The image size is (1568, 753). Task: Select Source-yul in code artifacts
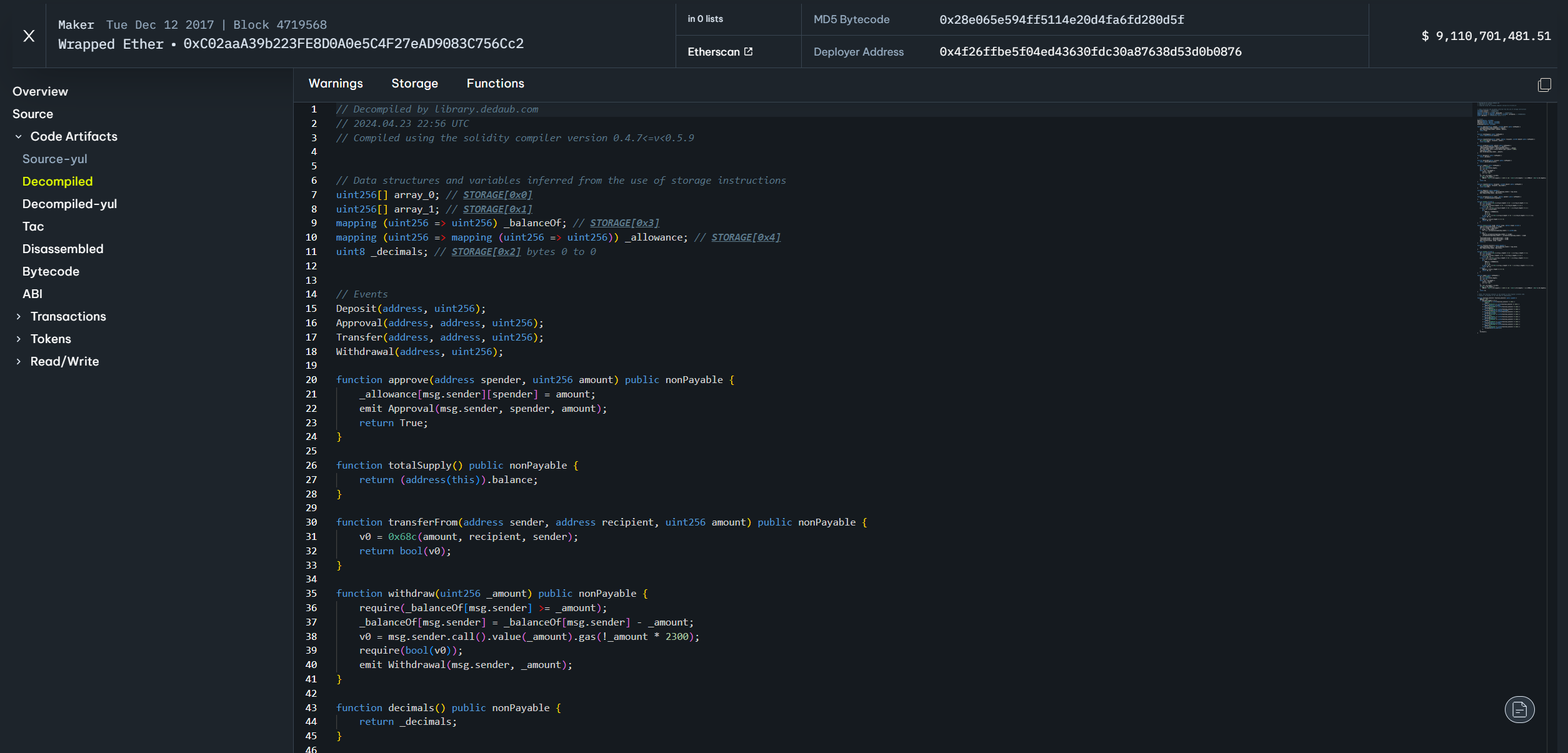tap(55, 159)
